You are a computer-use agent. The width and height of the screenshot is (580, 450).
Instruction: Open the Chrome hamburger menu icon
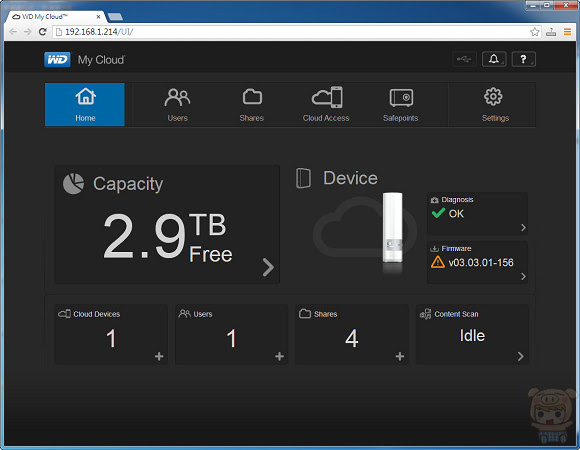567,32
